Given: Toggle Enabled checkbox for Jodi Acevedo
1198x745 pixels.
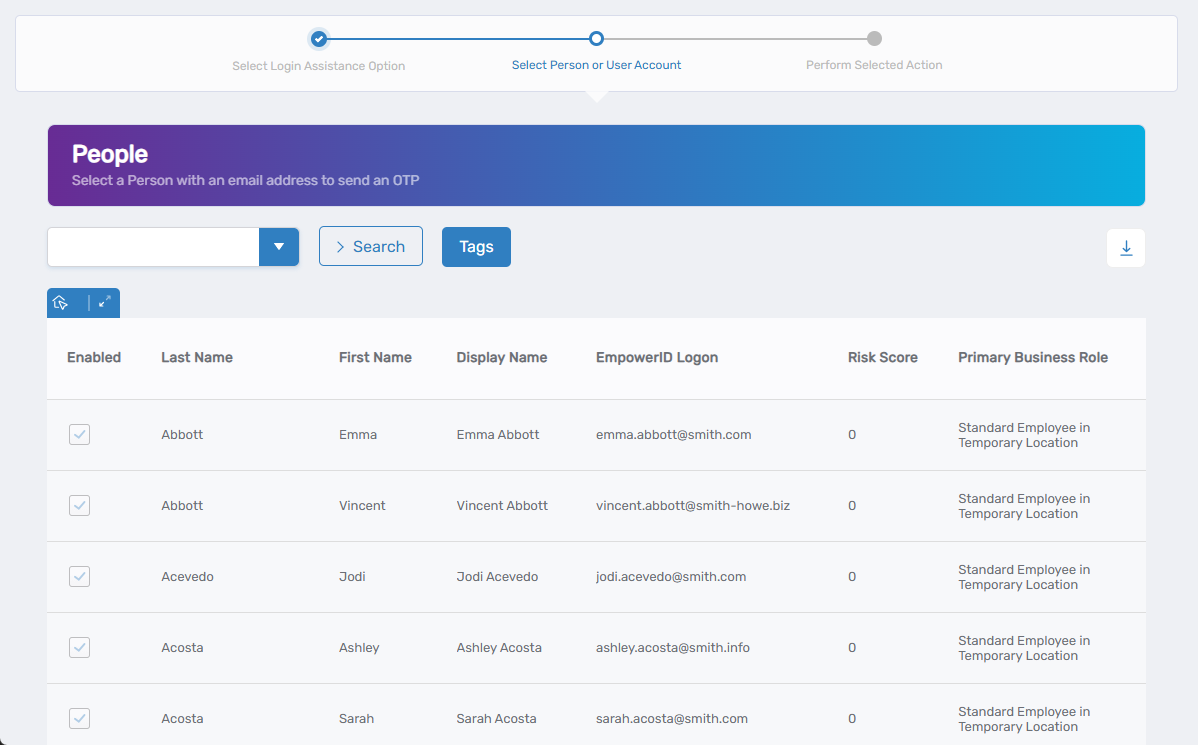Looking at the screenshot, I should click(80, 577).
